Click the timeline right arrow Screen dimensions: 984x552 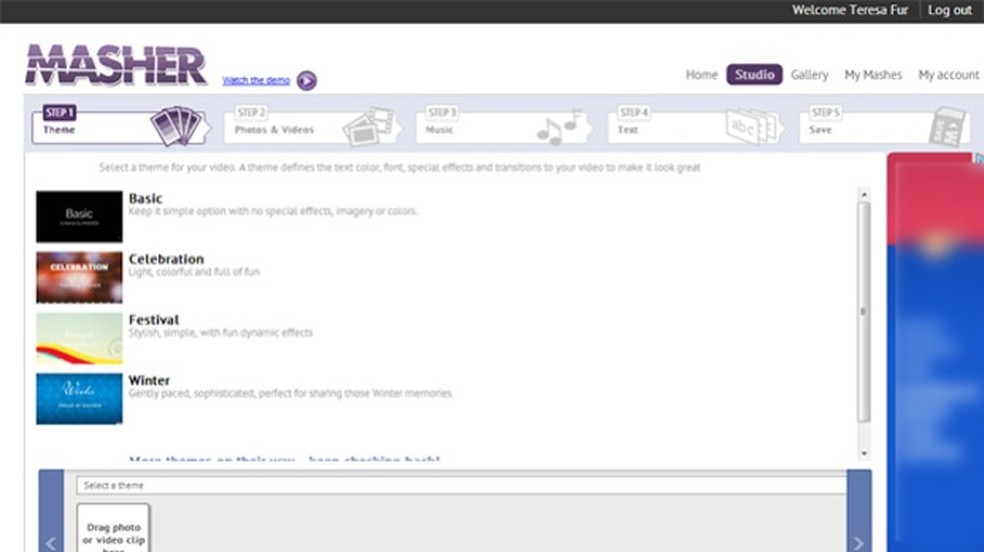tap(858, 543)
